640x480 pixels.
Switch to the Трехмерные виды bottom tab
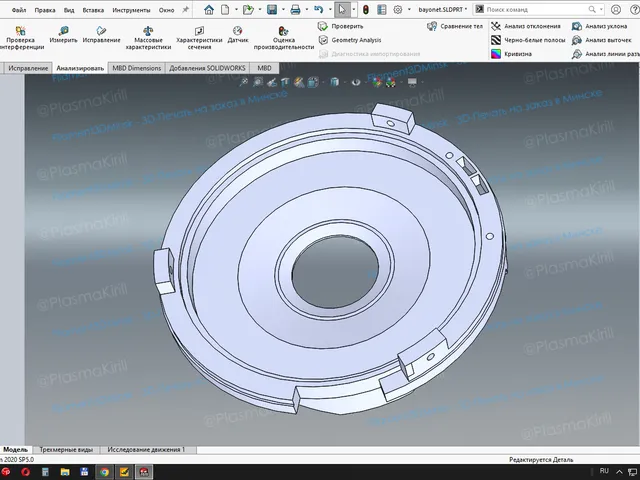[66, 449]
